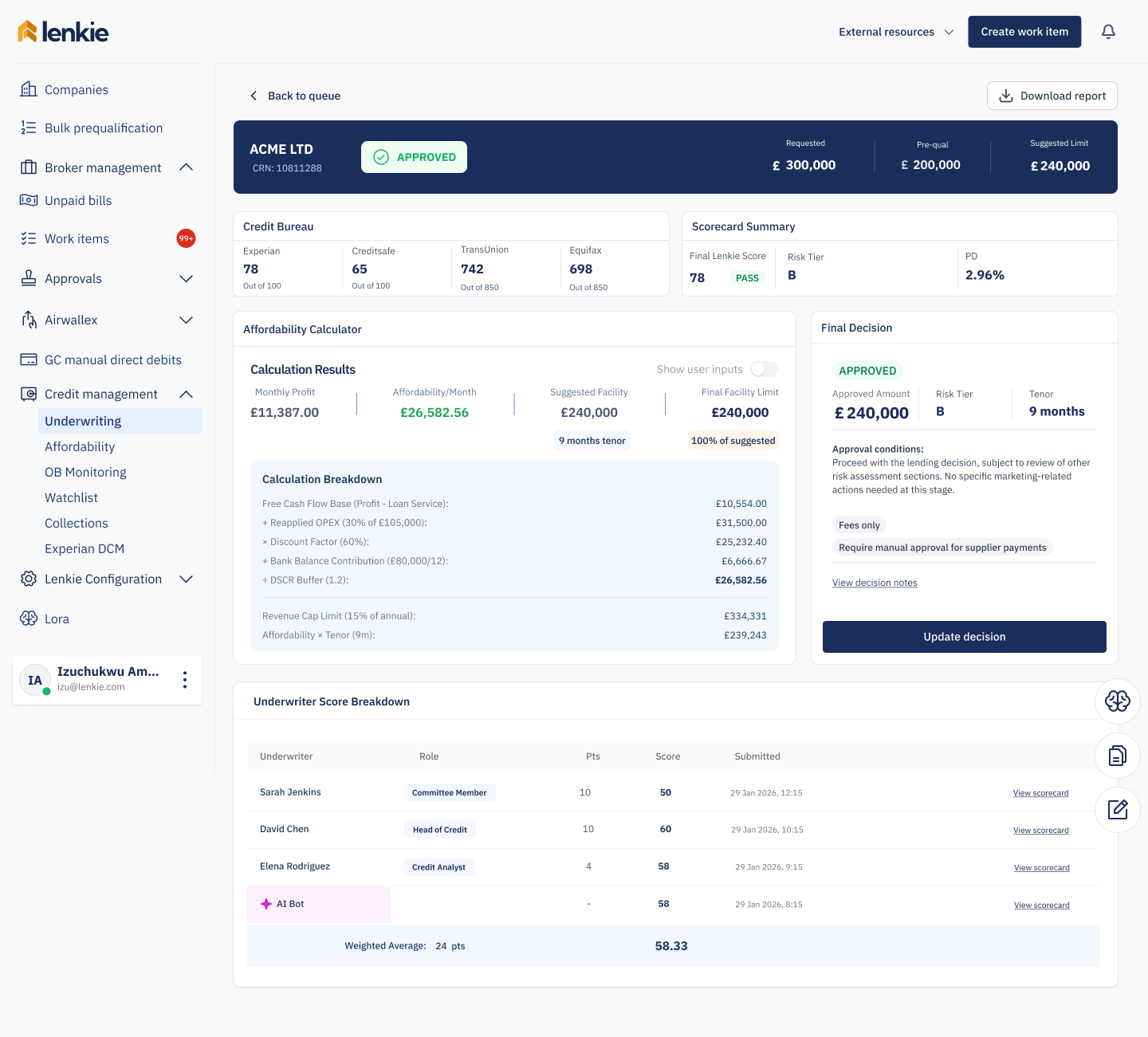Screen dimensions: 1148x1037
Task: Go back to queue
Action: [295, 96]
